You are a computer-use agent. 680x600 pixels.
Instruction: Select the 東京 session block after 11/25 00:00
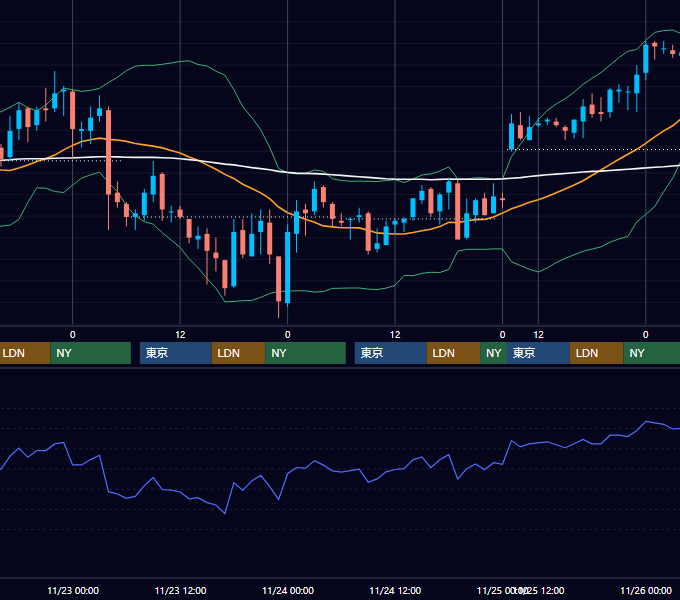tap(538, 353)
